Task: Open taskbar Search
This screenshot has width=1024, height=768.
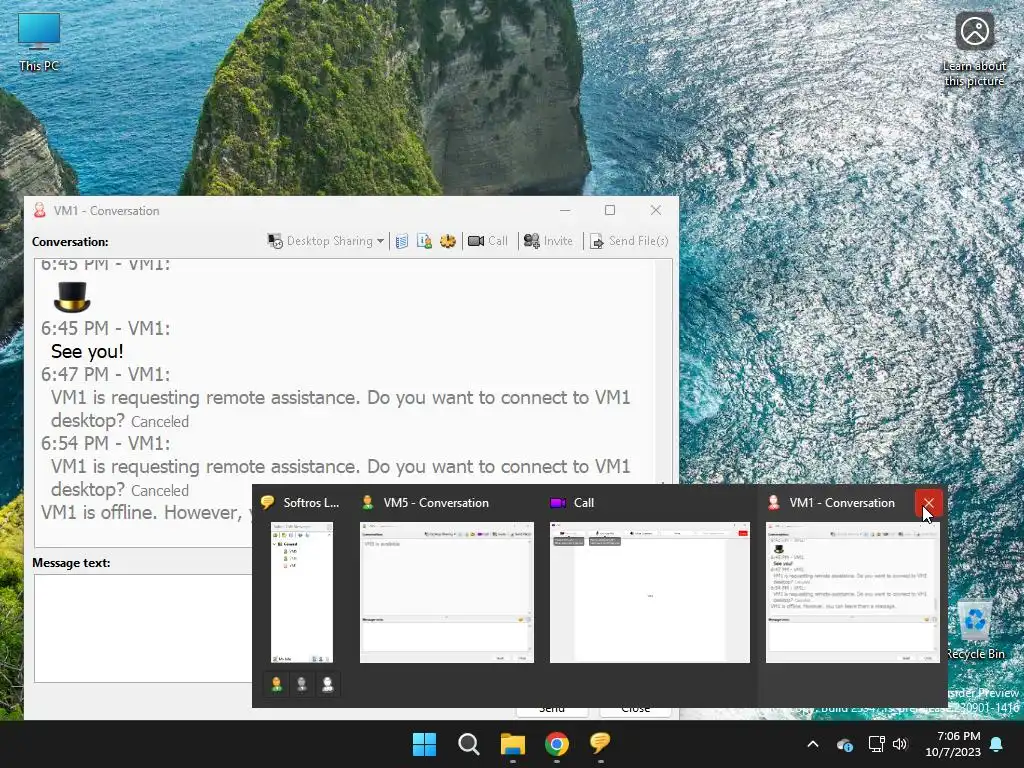Action: [x=468, y=744]
